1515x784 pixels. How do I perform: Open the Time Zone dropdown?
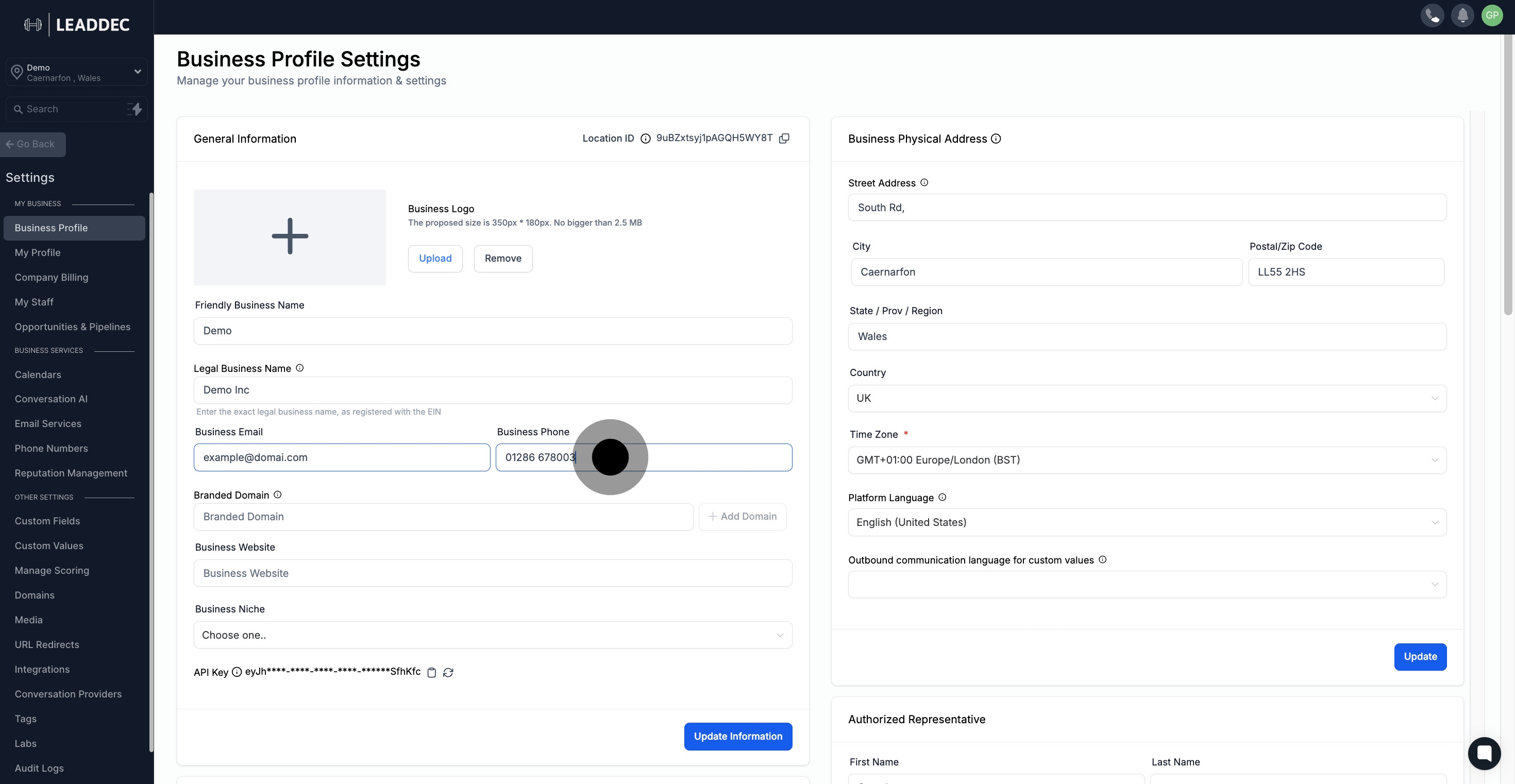click(1147, 460)
